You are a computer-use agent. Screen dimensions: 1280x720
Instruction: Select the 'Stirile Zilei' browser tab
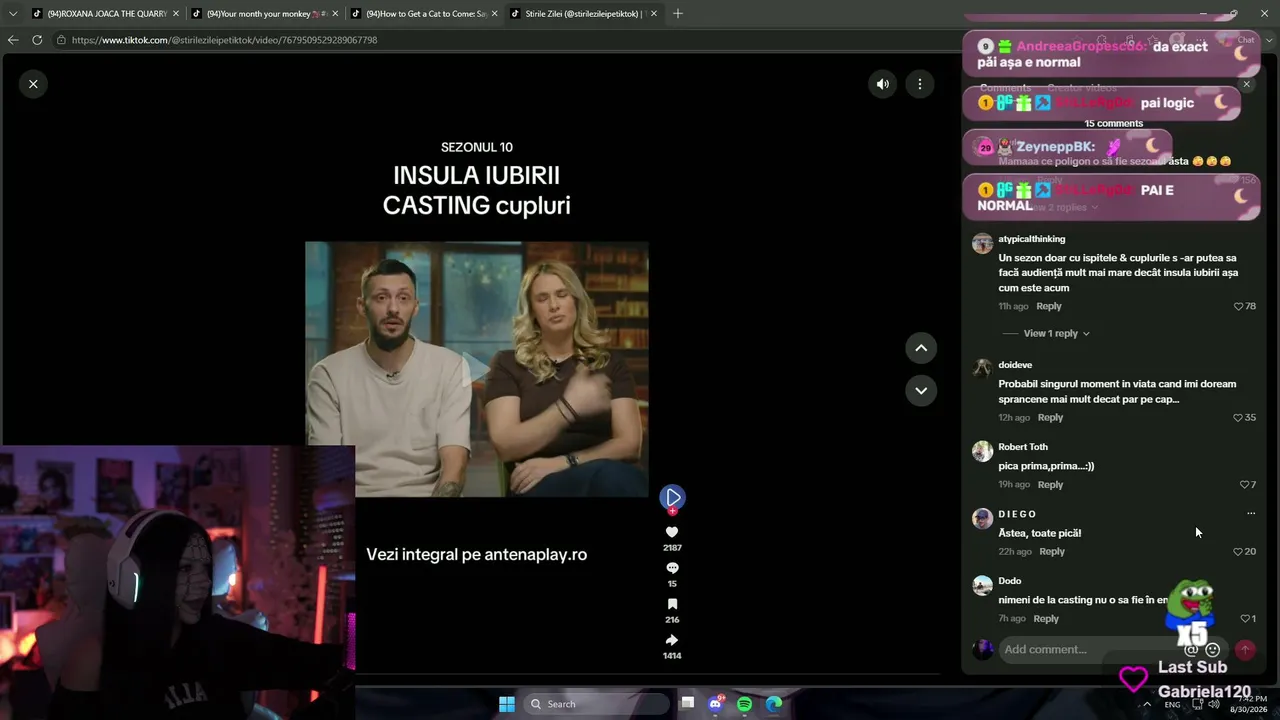tap(585, 14)
